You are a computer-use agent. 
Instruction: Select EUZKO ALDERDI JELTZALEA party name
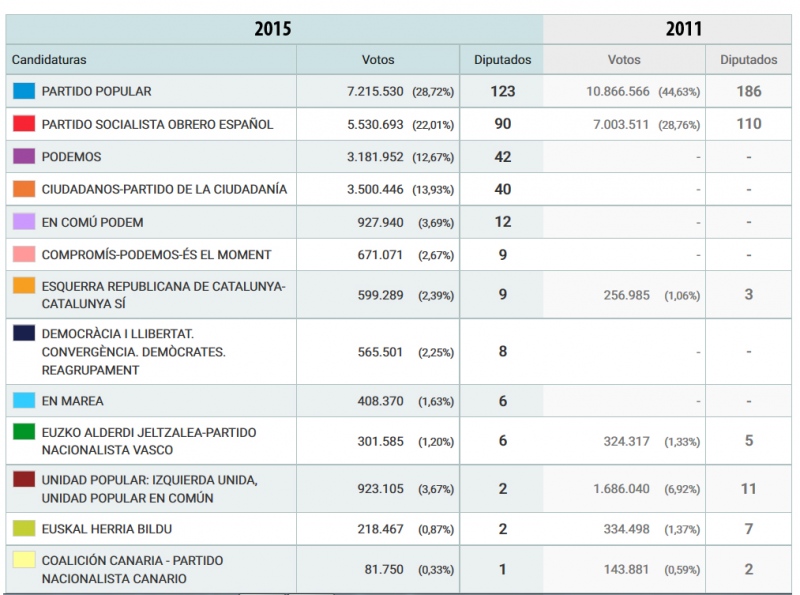point(149,441)
